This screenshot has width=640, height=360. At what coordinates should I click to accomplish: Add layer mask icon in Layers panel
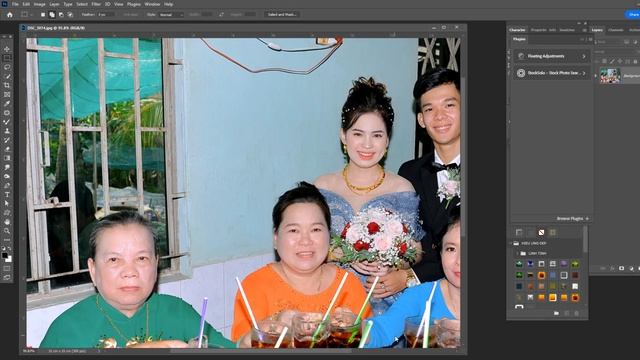(621, 268)
